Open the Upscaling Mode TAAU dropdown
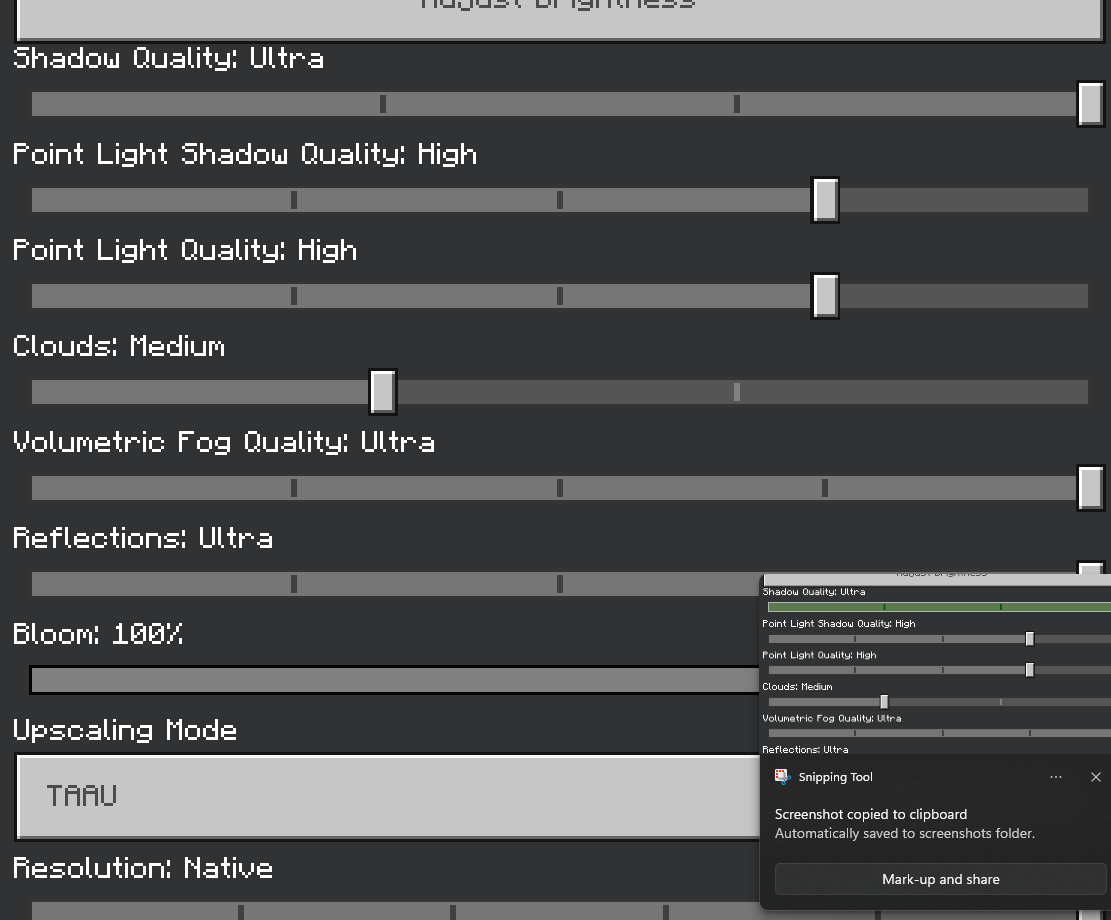The height and width of the screenshot is (920, 1111). [x=390, y=796]
